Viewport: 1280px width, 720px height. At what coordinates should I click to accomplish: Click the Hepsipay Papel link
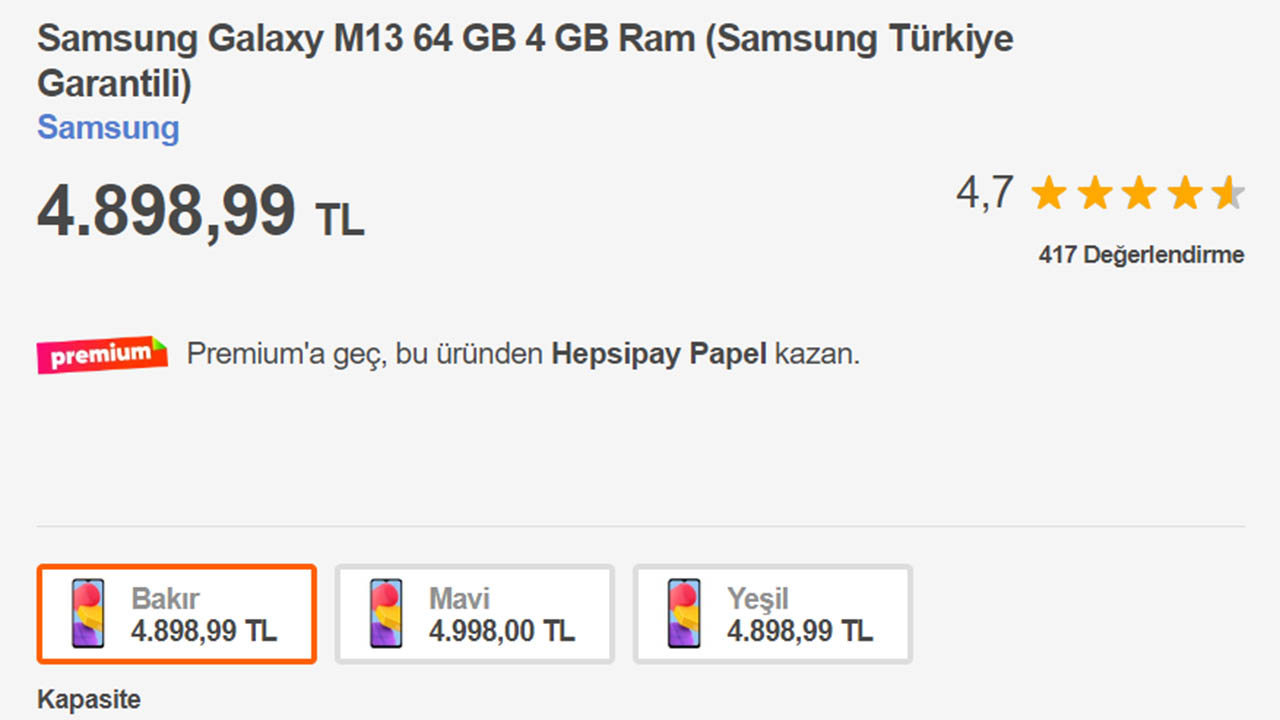[657, 353]
